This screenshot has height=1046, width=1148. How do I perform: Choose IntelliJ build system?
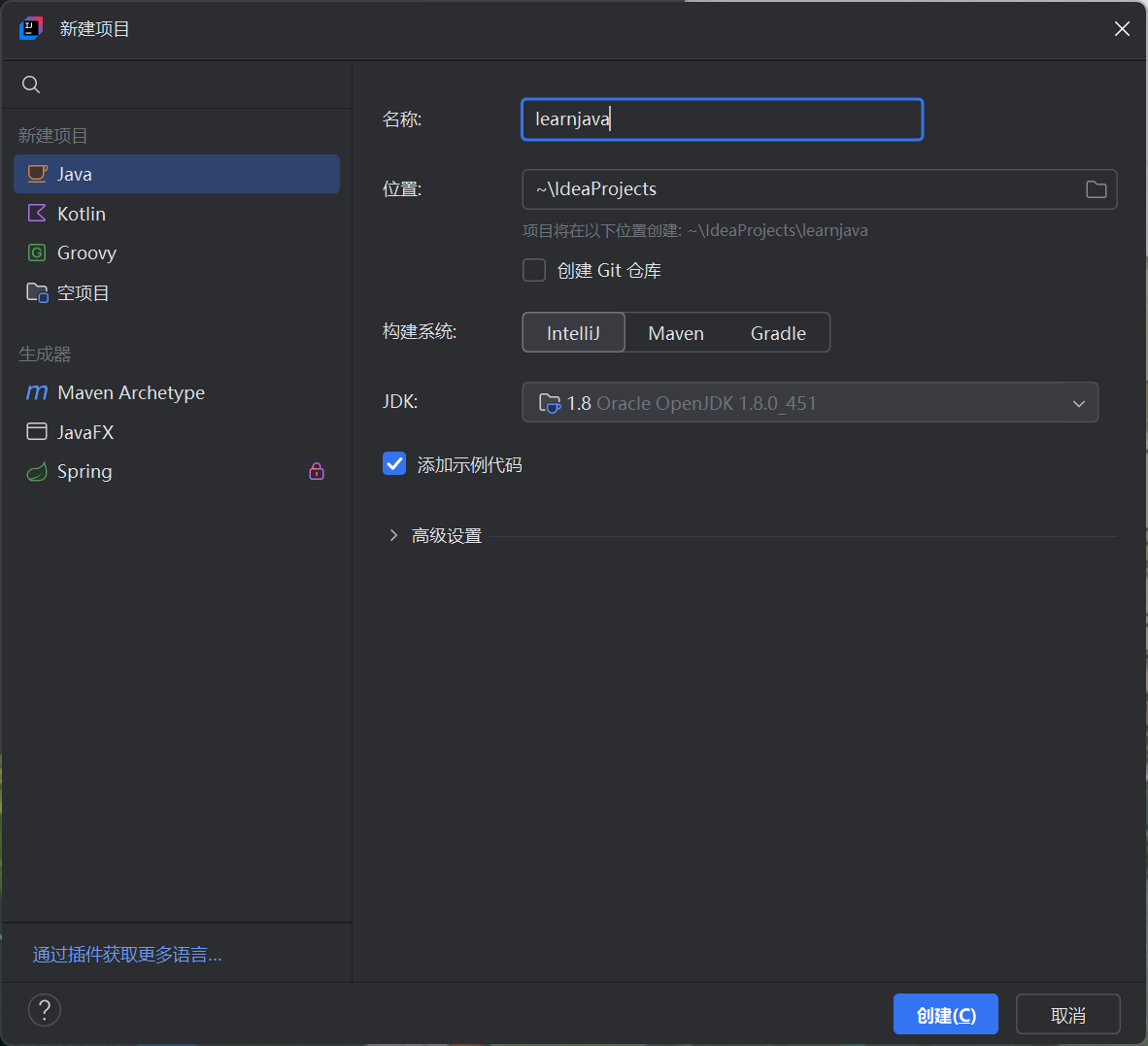pyautogui.click(x=573, y=333)
